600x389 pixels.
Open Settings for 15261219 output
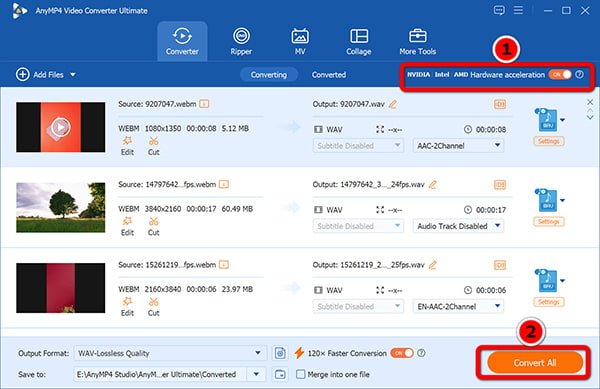[x=549, y=302]
